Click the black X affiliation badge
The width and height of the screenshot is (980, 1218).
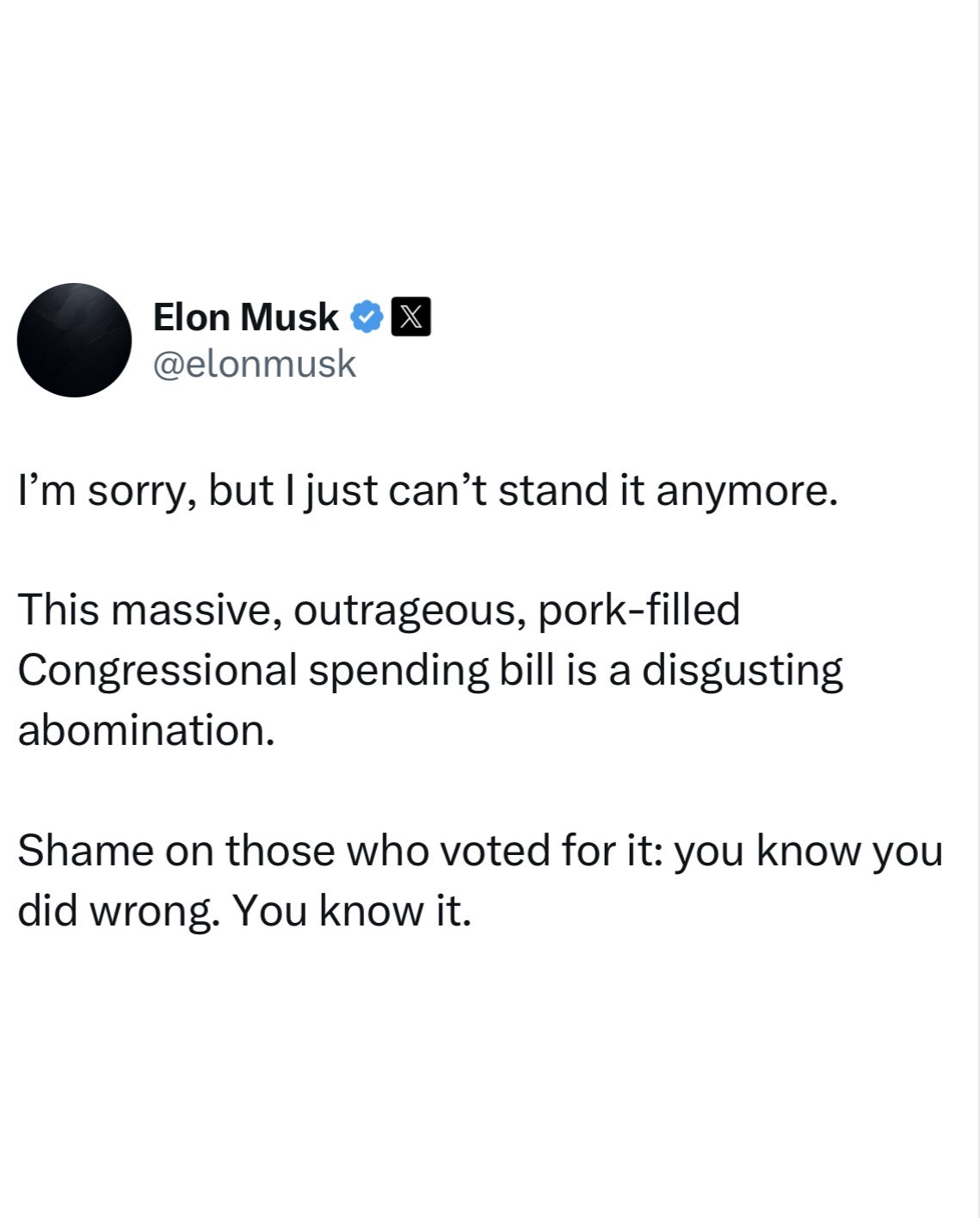click(411, 317)
